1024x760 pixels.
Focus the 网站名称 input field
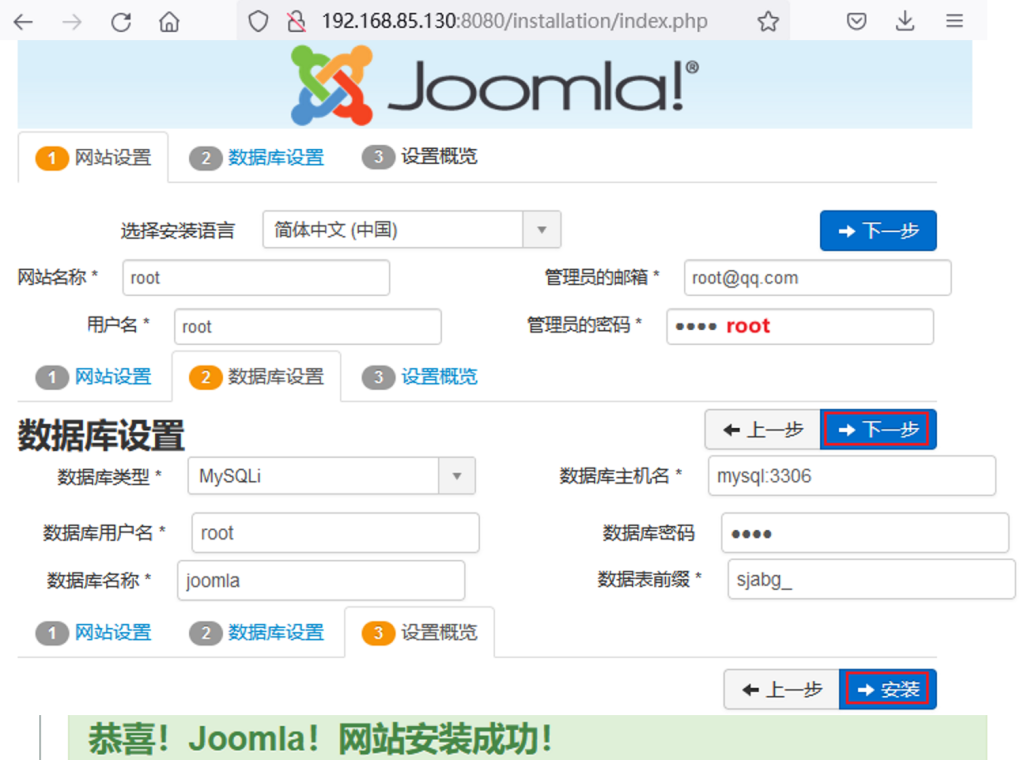tap(256, 277)
